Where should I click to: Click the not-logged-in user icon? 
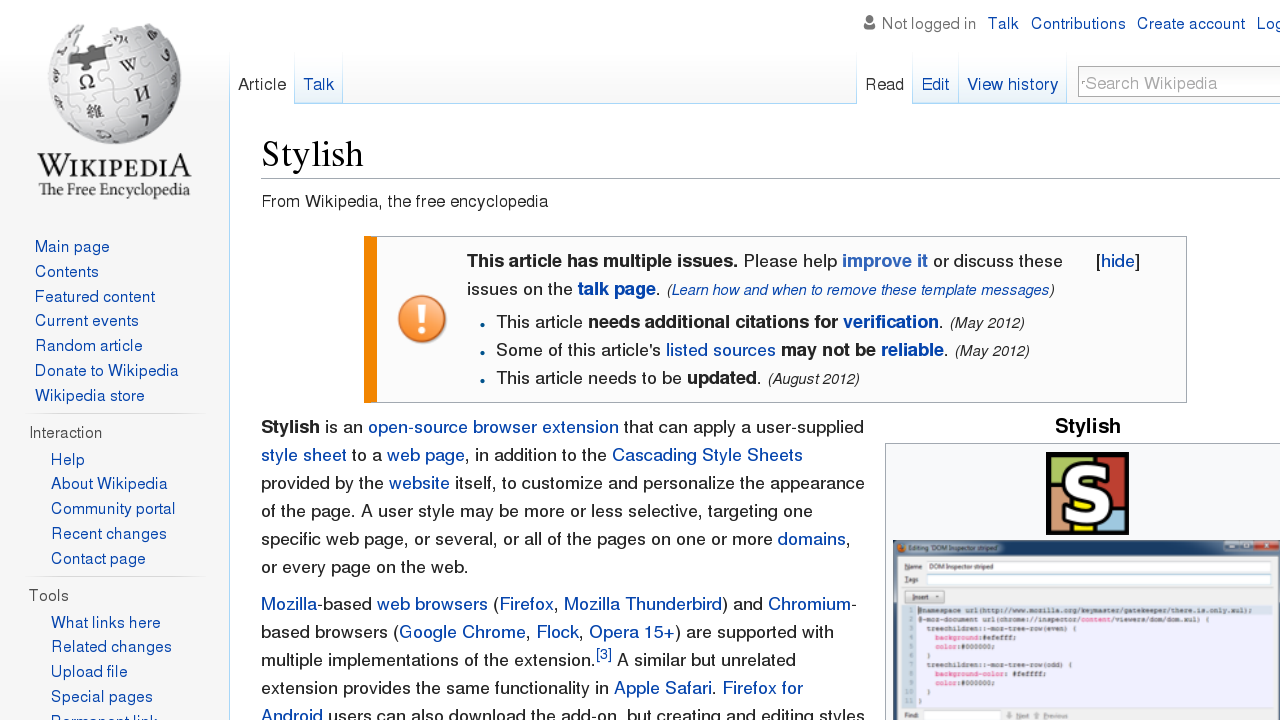pos(869,23)
